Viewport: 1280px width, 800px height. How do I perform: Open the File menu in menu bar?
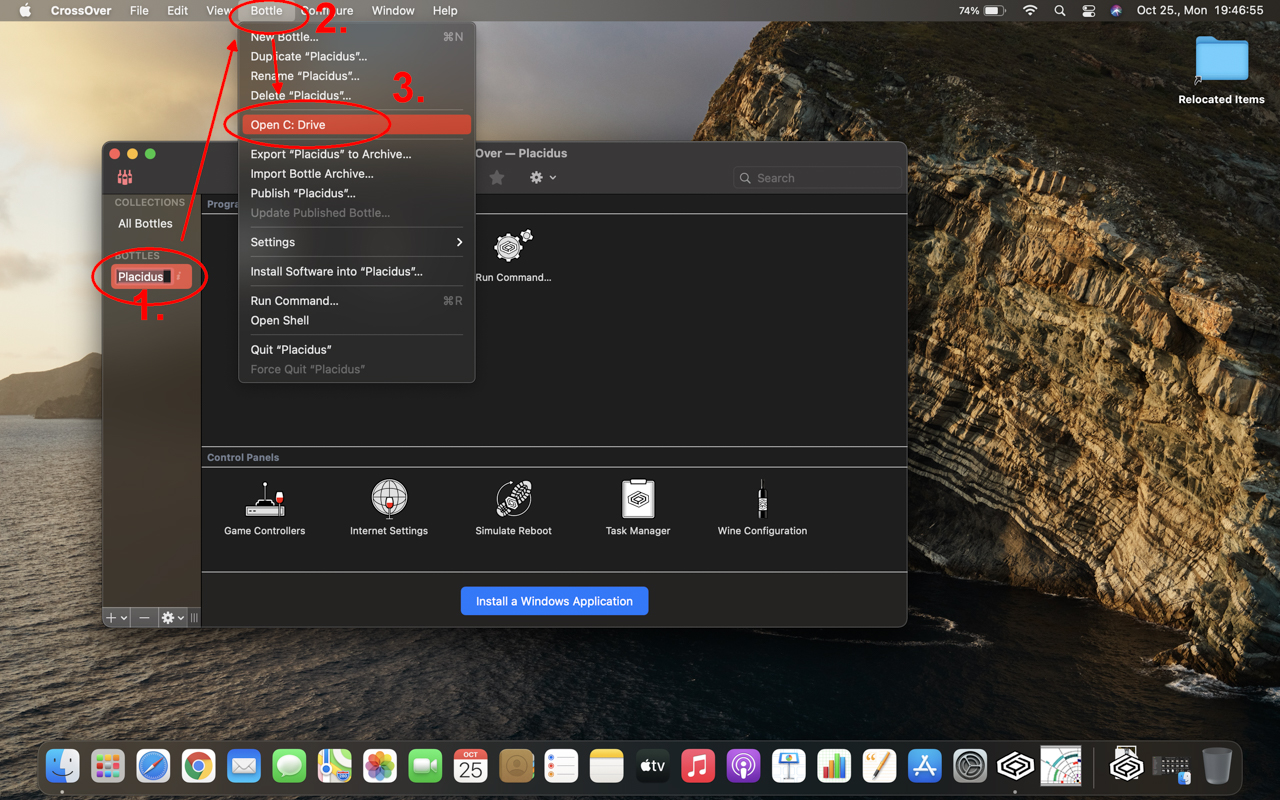139,11
